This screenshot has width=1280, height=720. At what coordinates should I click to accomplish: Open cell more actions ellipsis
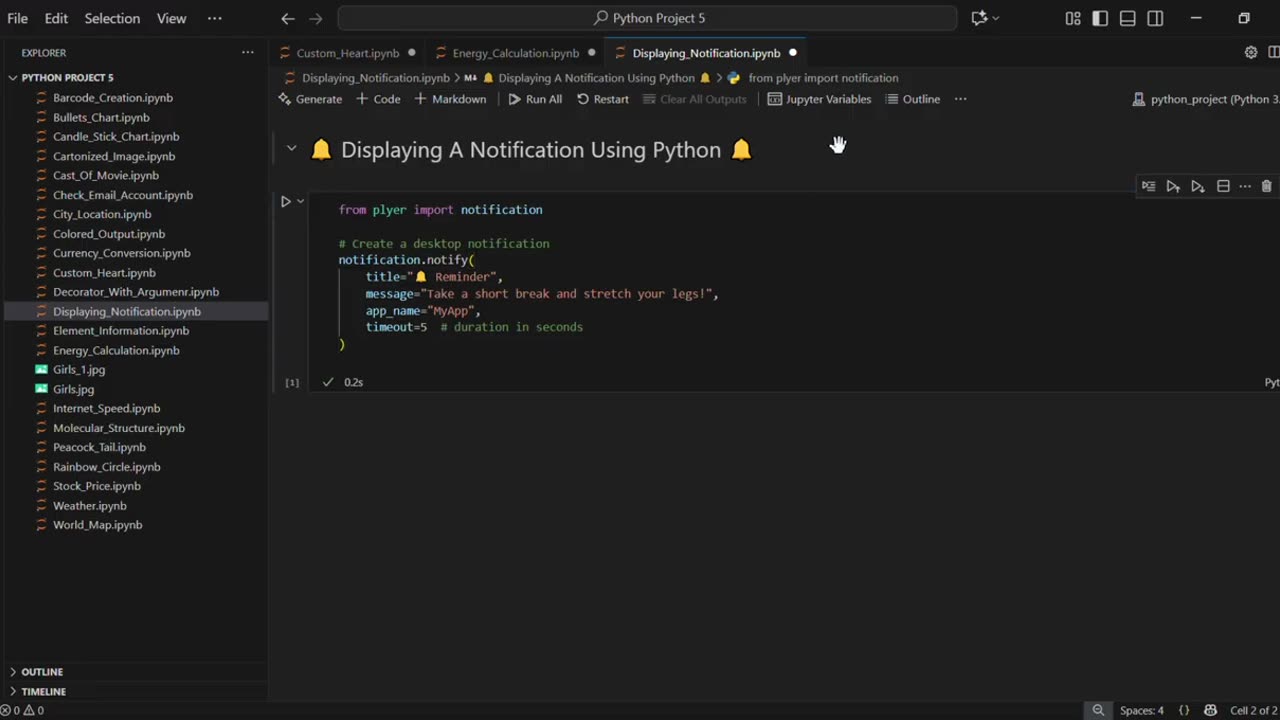tap(1245, 186)
